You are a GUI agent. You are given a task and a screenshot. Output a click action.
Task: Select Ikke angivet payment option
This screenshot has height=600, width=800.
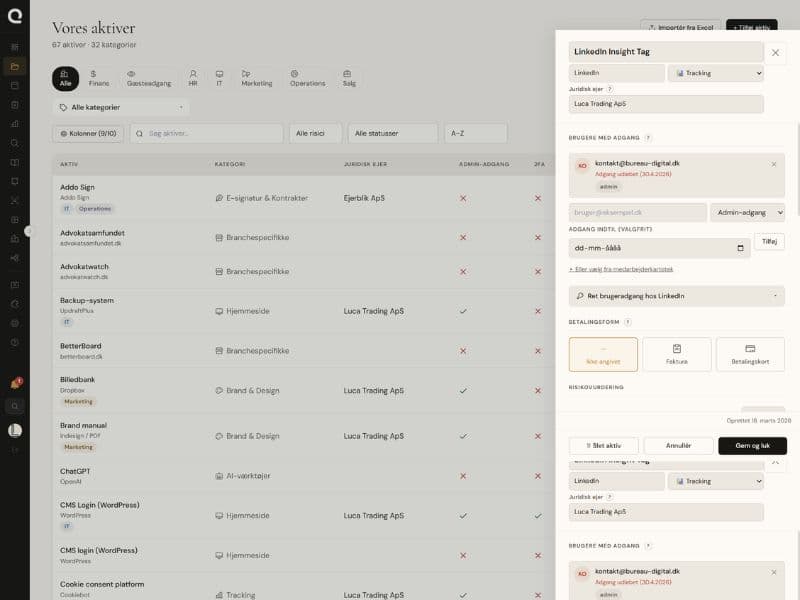[x=603, y=354]
